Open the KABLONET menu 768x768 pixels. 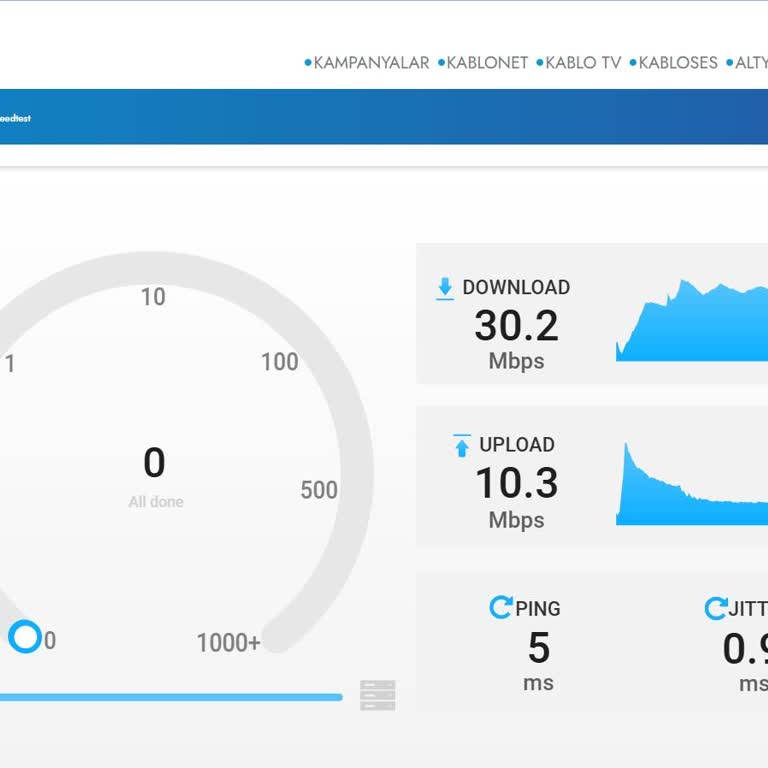tap(483, 63)
